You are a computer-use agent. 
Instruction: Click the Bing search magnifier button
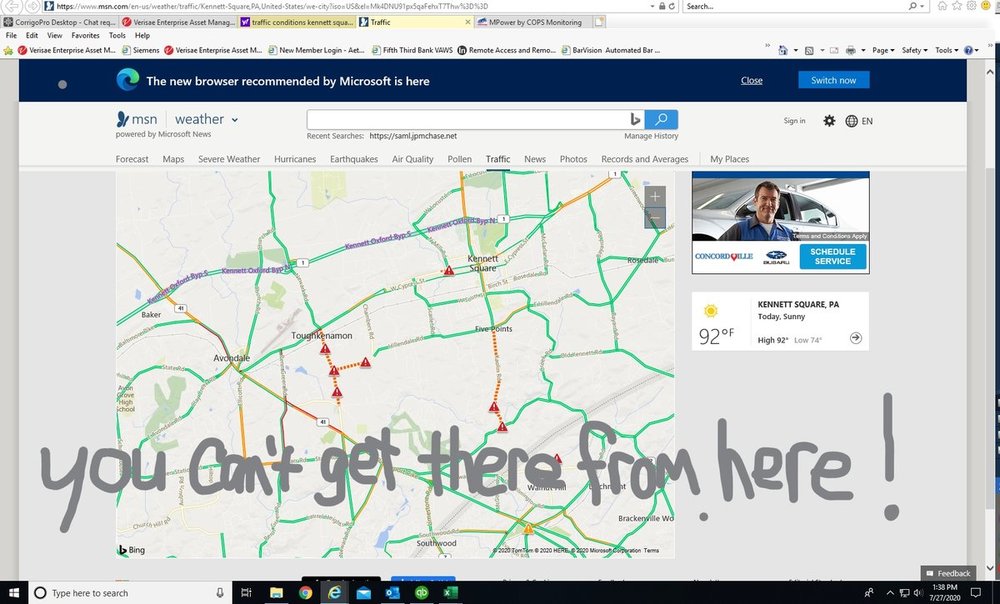(x=661, y=118)
